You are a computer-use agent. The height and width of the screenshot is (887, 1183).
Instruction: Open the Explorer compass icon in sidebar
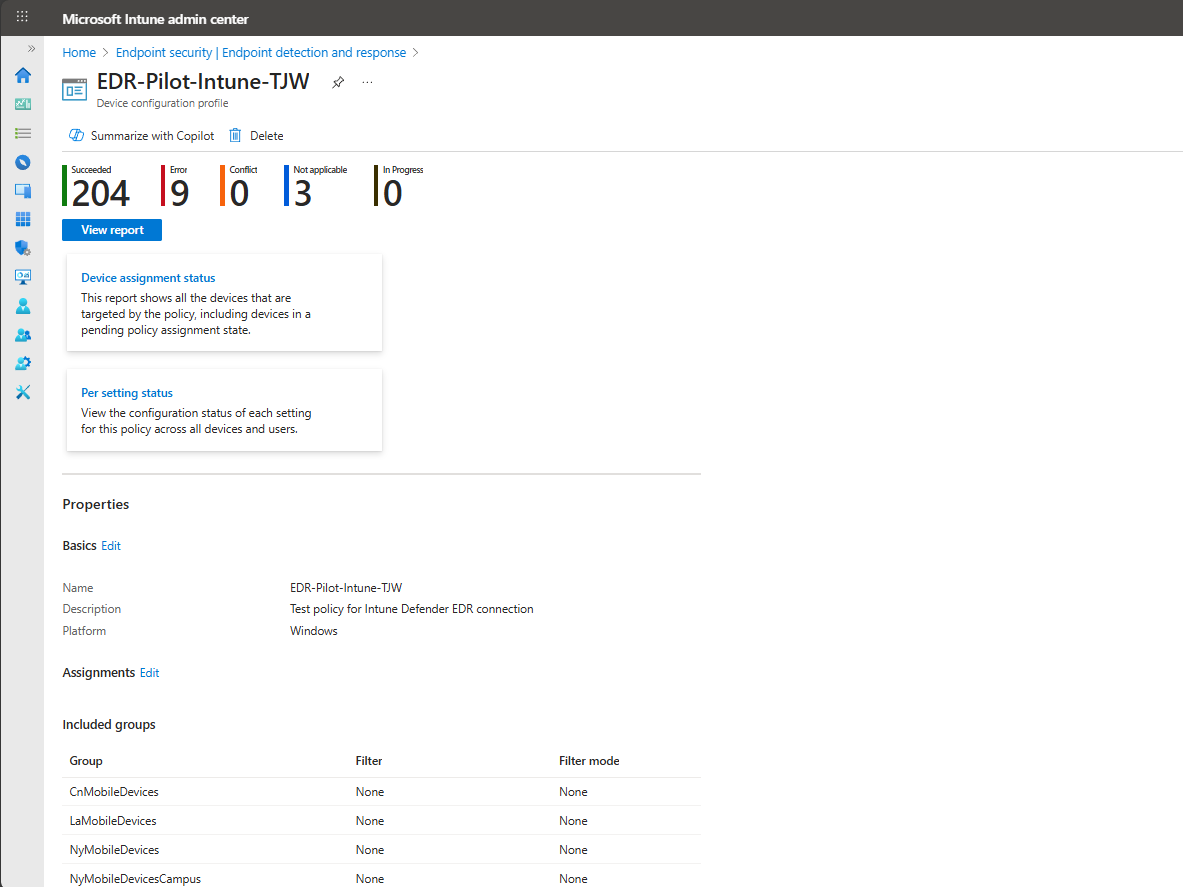pyautogui.click(x=23, y=162)
